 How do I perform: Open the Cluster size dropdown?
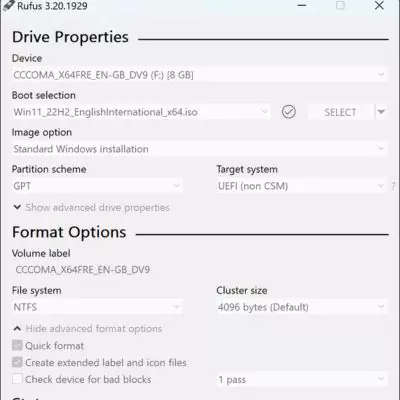pos(302,307)
